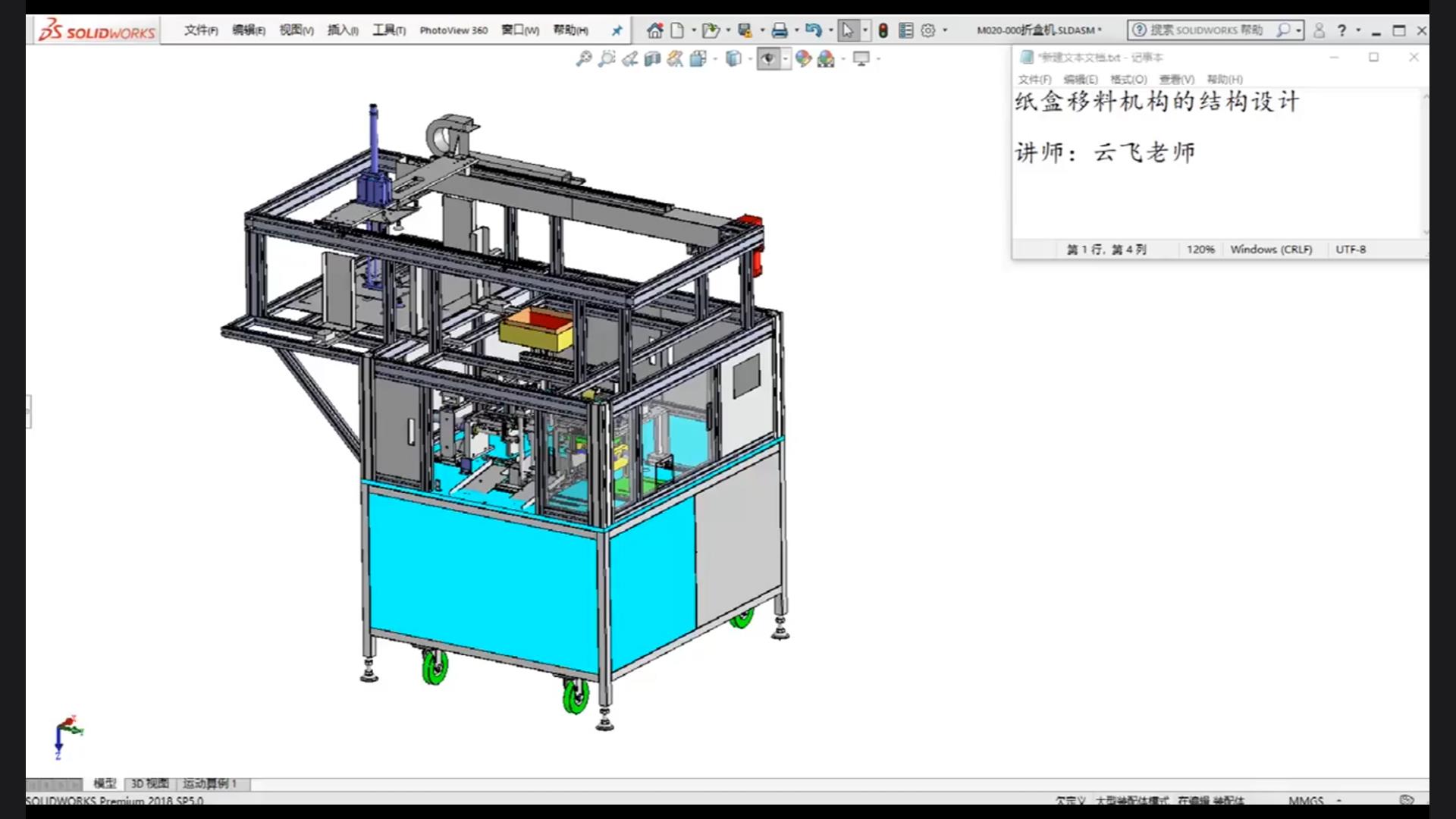Image resolution: width=1456 pixels, height=819 pixels.
Task: Click Windows (CRLF) in Notepad status bar
Action: click(x=1271, y=249)
